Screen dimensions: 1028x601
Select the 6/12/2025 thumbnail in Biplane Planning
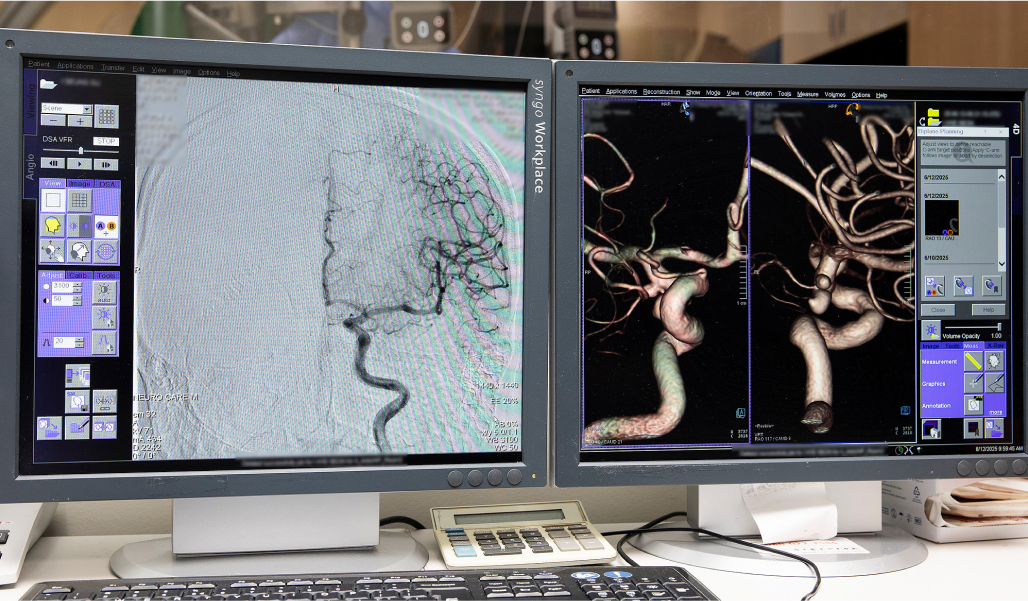941,218
